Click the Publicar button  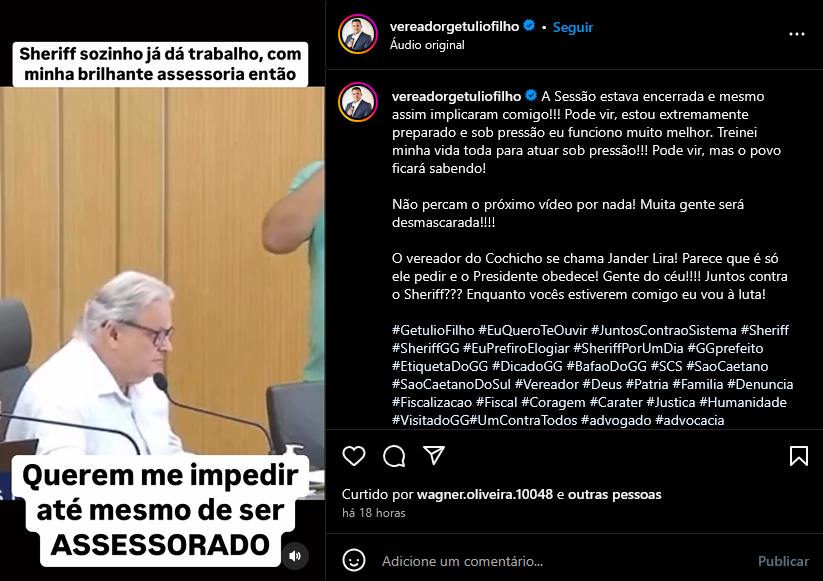783,561
